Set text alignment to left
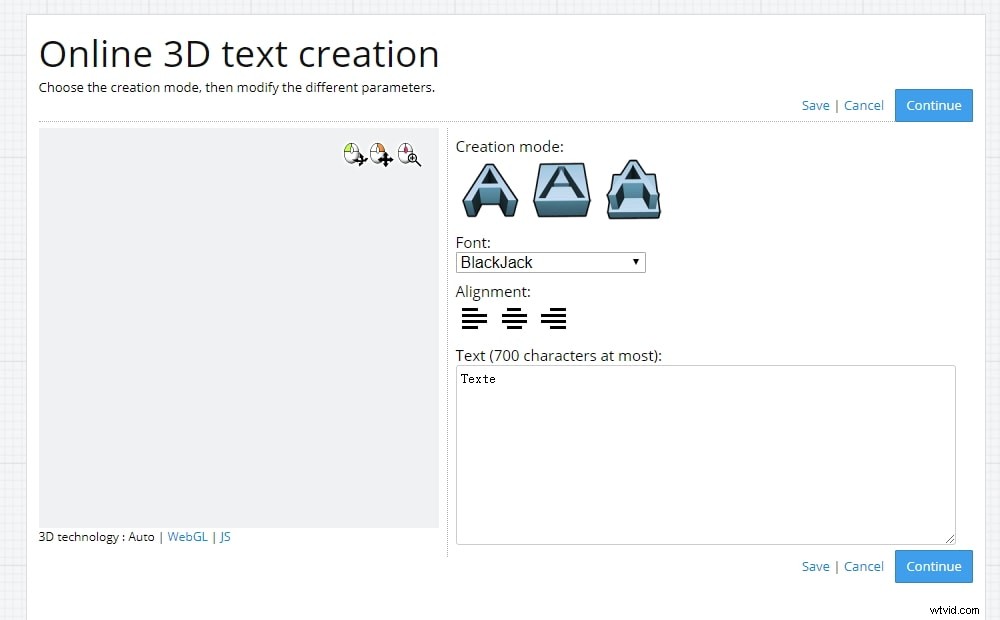 tap(474, 318)
